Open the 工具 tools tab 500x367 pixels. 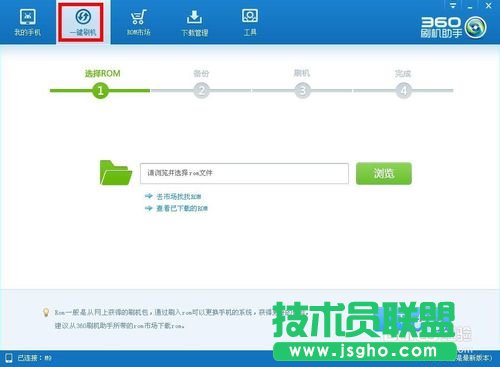(x=250, y=23)
